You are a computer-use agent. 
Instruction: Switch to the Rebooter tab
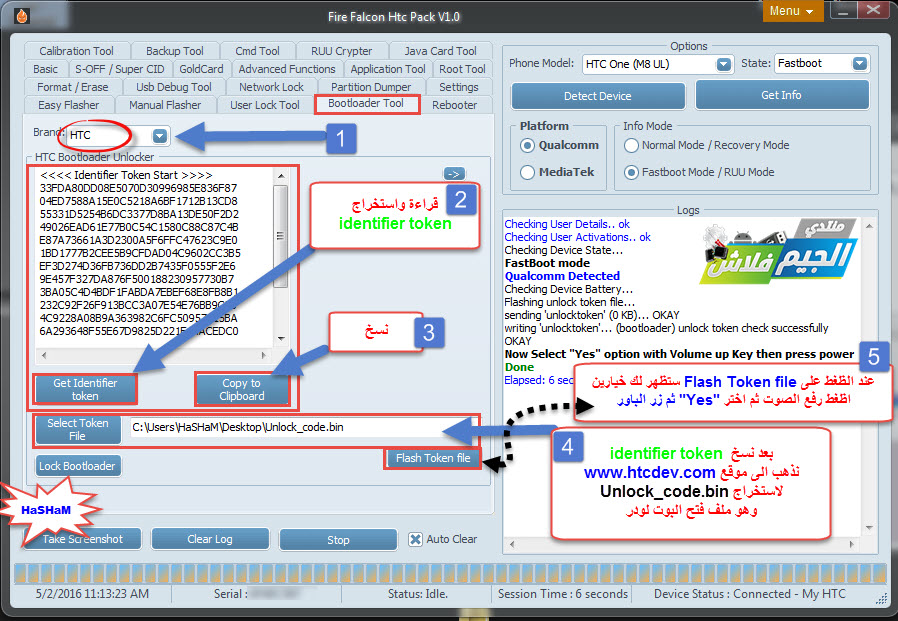click(x=454, y=105)
